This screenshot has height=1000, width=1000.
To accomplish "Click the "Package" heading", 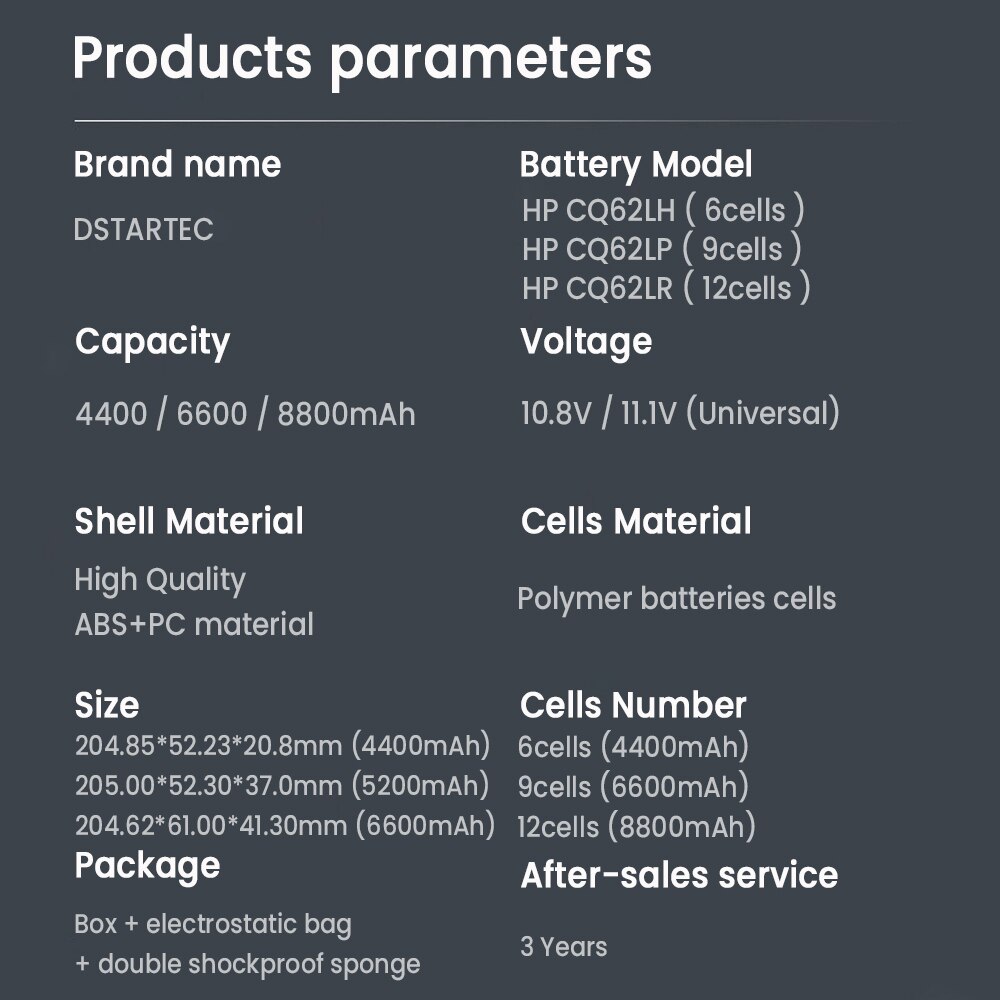I will pos(147,865).
